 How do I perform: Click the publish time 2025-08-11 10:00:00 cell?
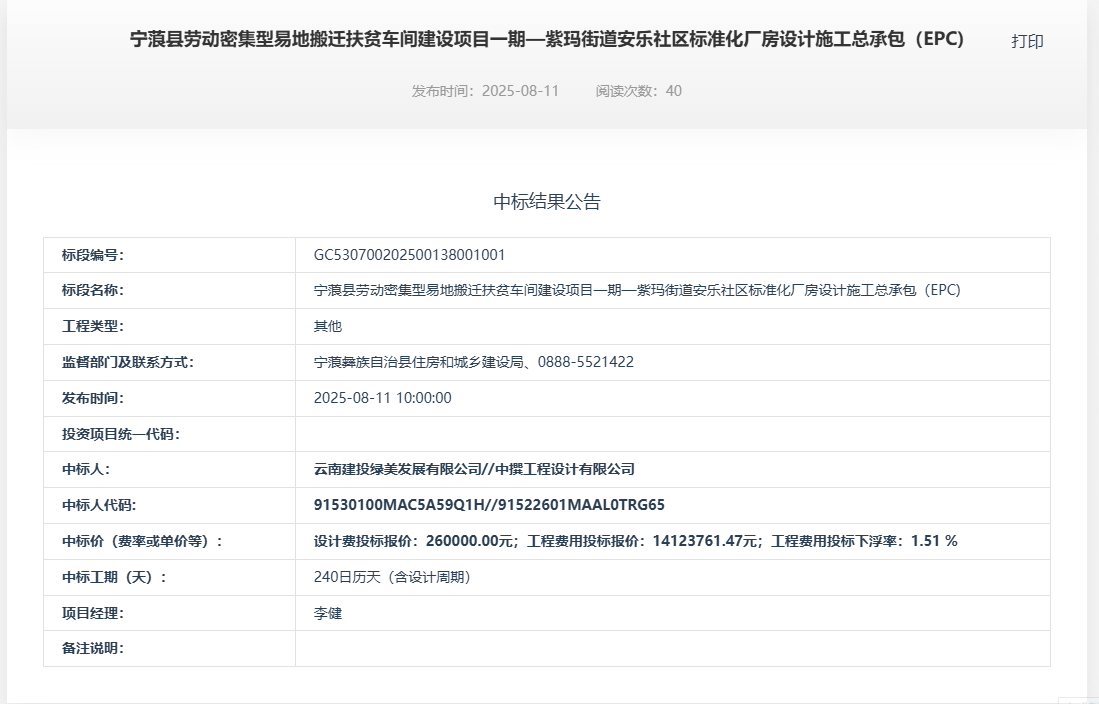[382, 398]
